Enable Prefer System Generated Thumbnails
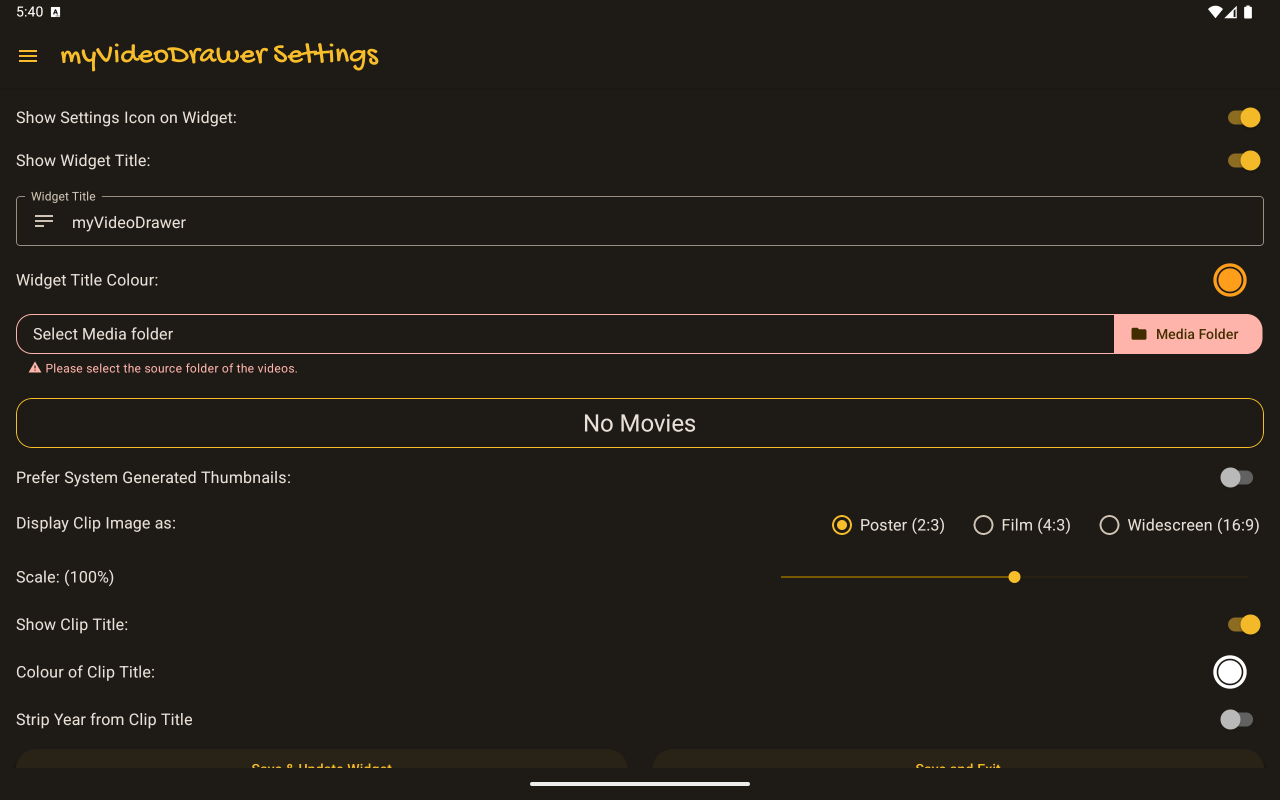This screenshot has height=800, width=1280. tap(1236, 478)
